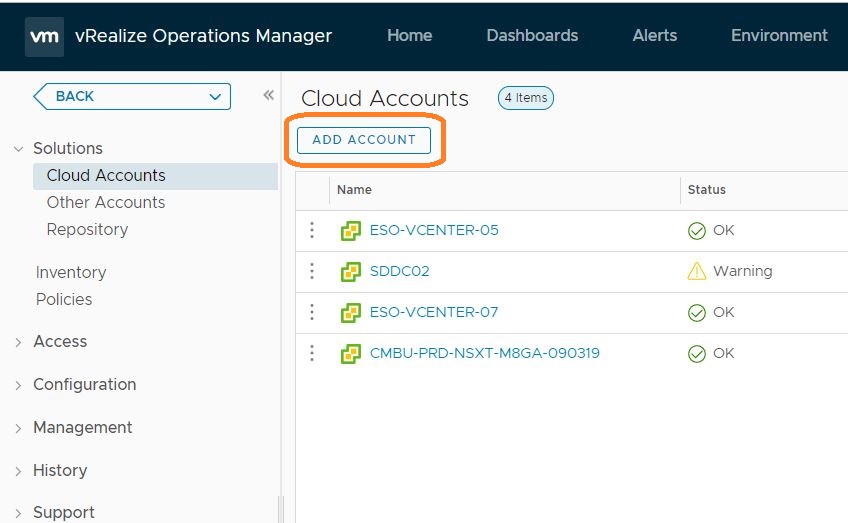Image resolution: width=848 pixels, height=523 pixels.
Task: Open the Alerts tab
Action: (x=655, y=36)
